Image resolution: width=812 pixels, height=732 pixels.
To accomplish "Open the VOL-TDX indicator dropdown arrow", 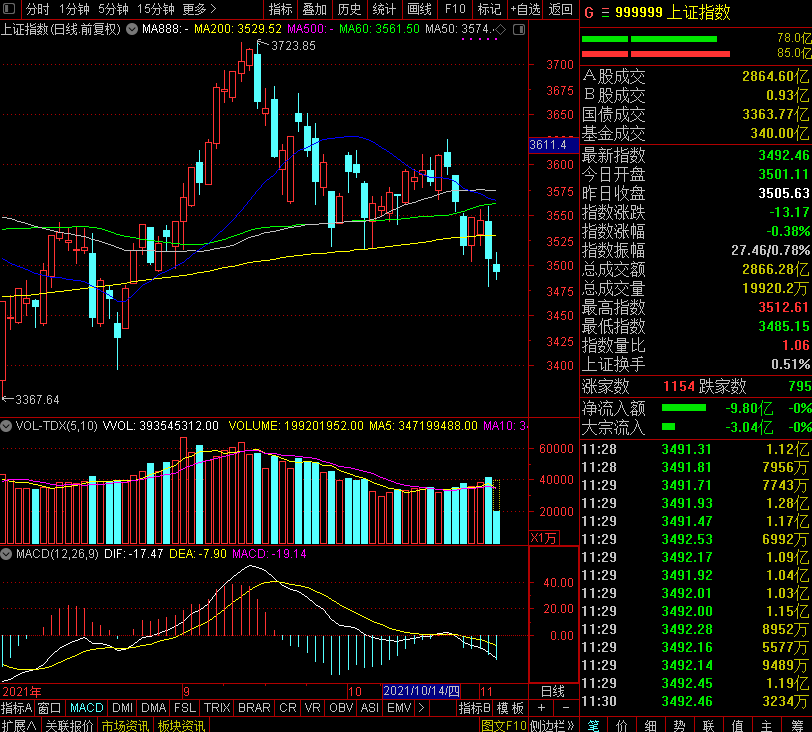I will click(x=6, y=426).
